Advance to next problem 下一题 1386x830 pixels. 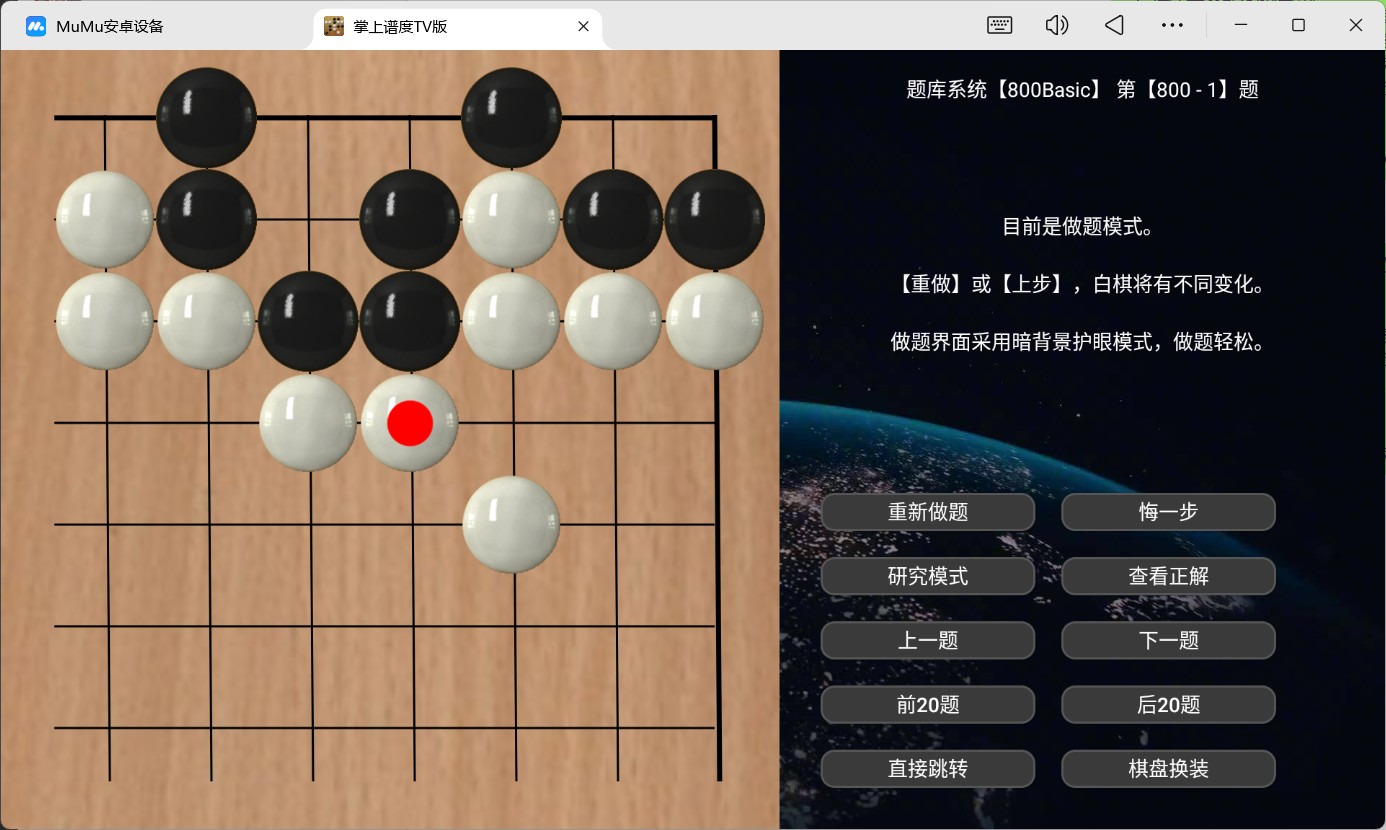[1168, 640]
